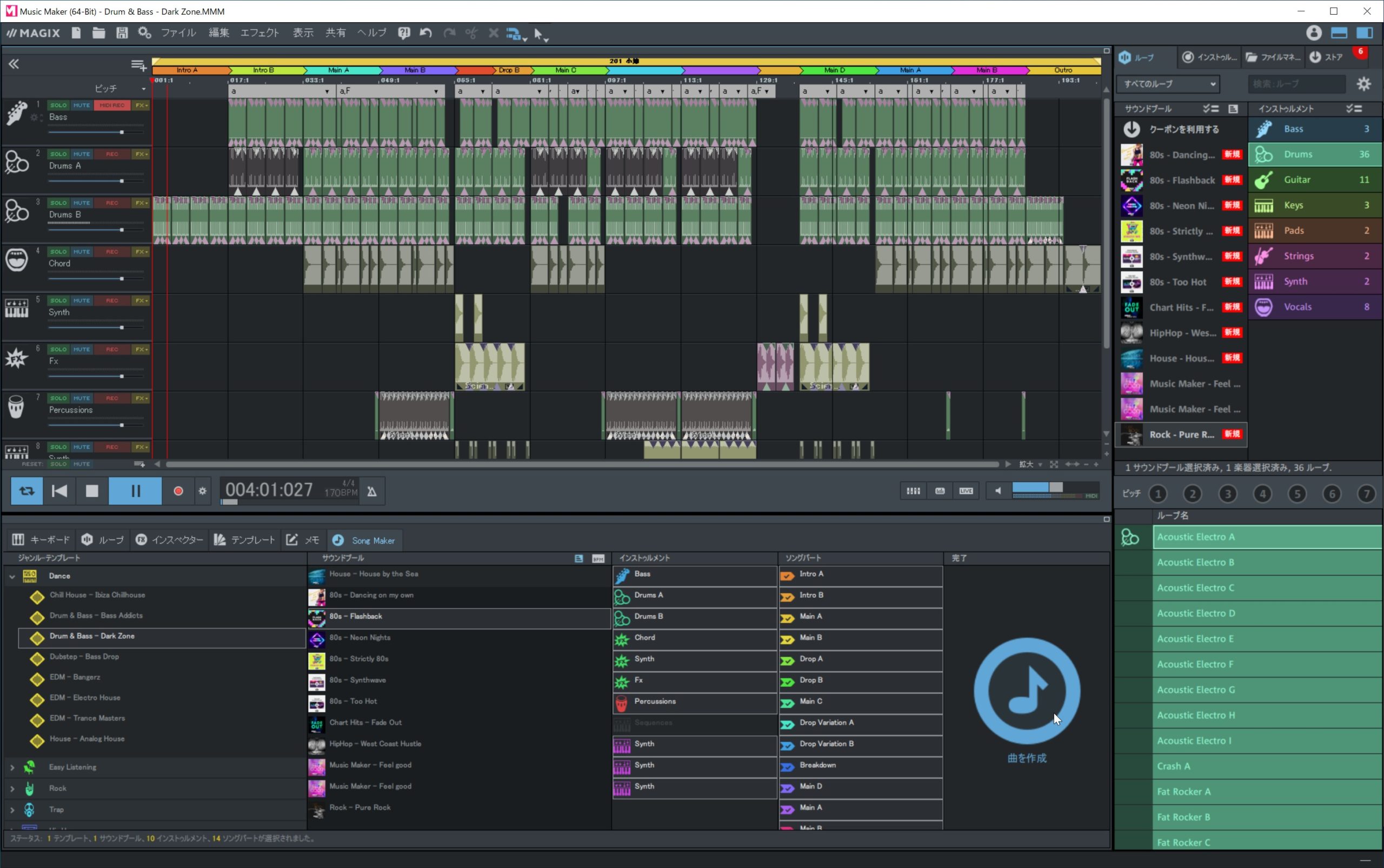1384x868 pixels.
Task: Click the scissors cut icon in toolbar
Action: (x=471, y=33)
